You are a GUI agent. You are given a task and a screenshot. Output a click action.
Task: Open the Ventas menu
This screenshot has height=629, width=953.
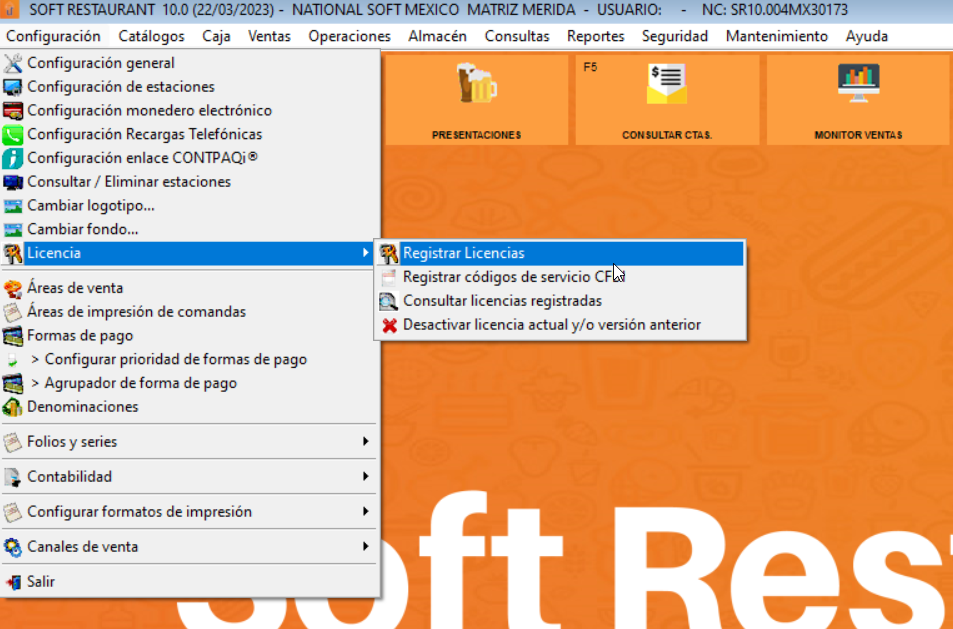pyautogui.click(x=269, y=36)
